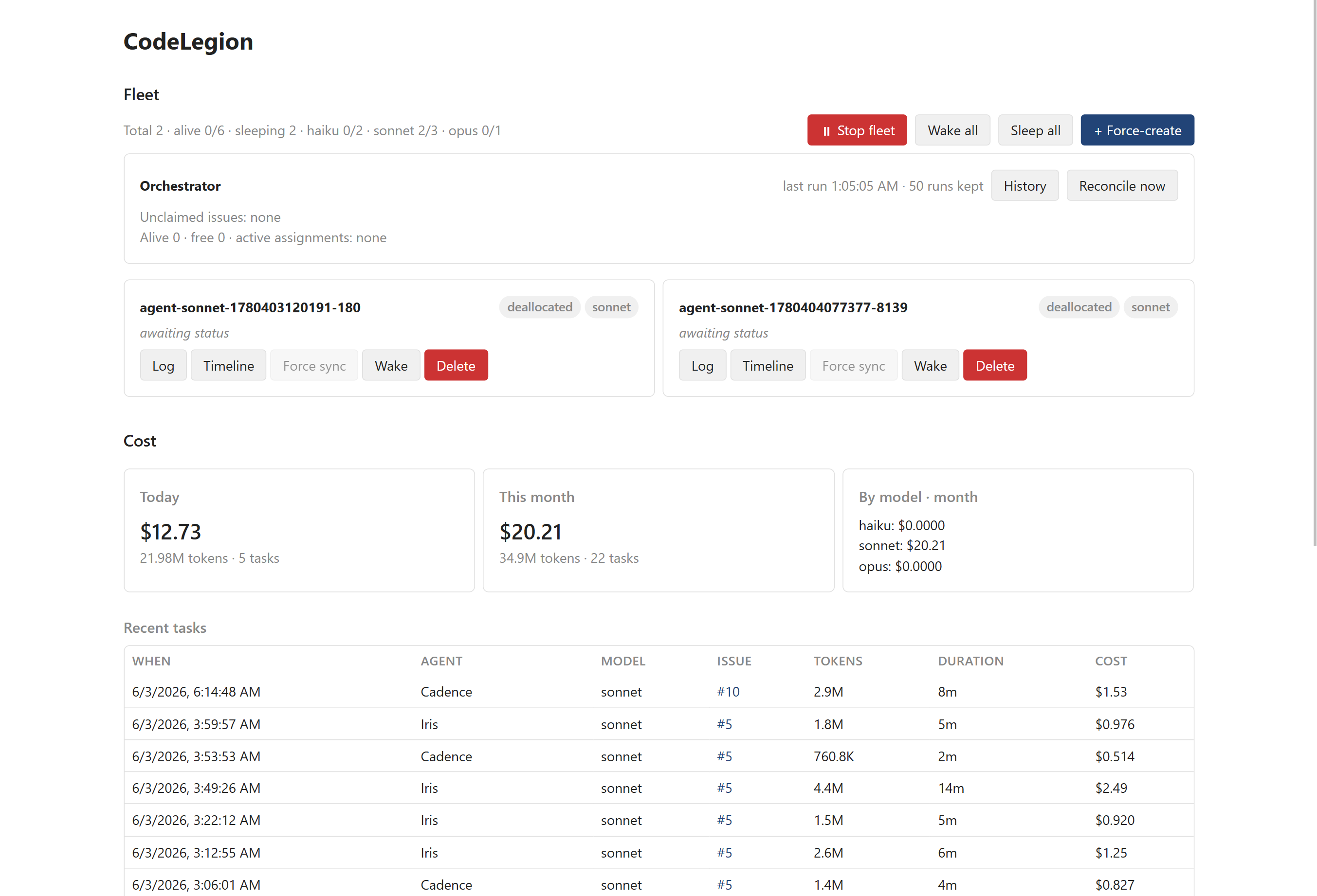Click the This month cost $20.21
Viewport: 1317px width, 896px height.
point(530,531)
